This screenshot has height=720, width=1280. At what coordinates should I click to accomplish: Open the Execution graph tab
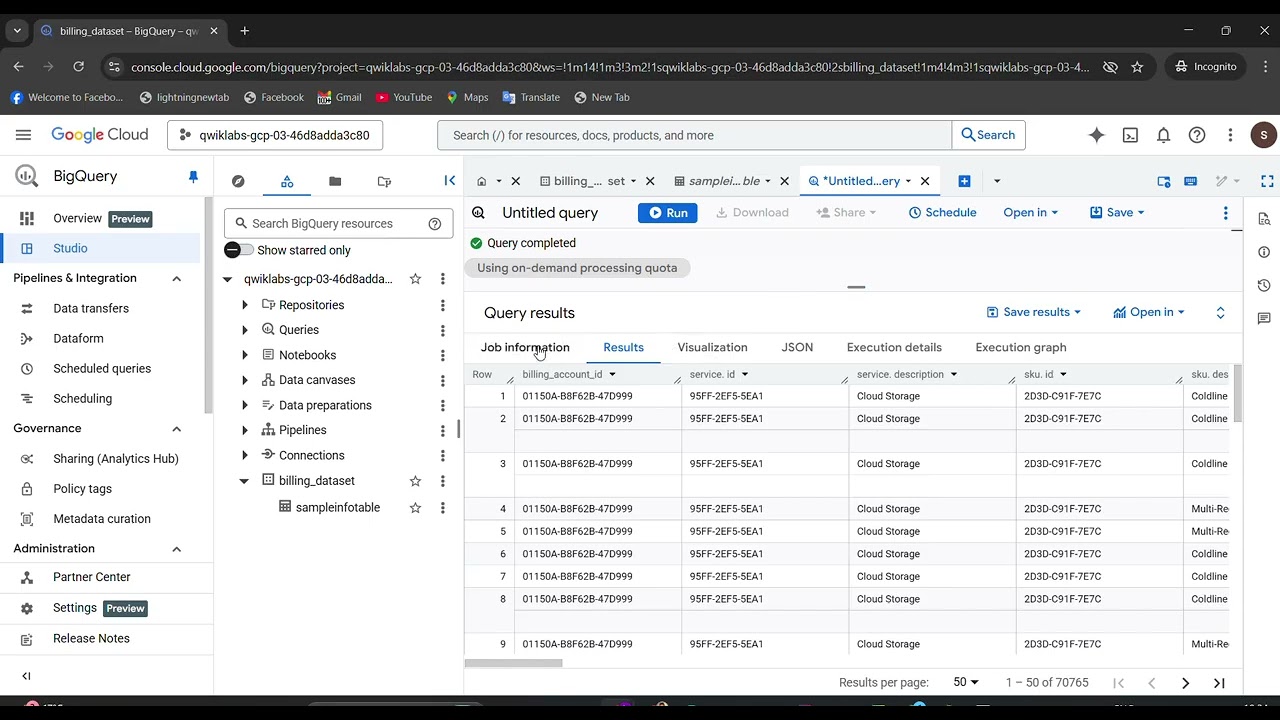(1021, 347)
